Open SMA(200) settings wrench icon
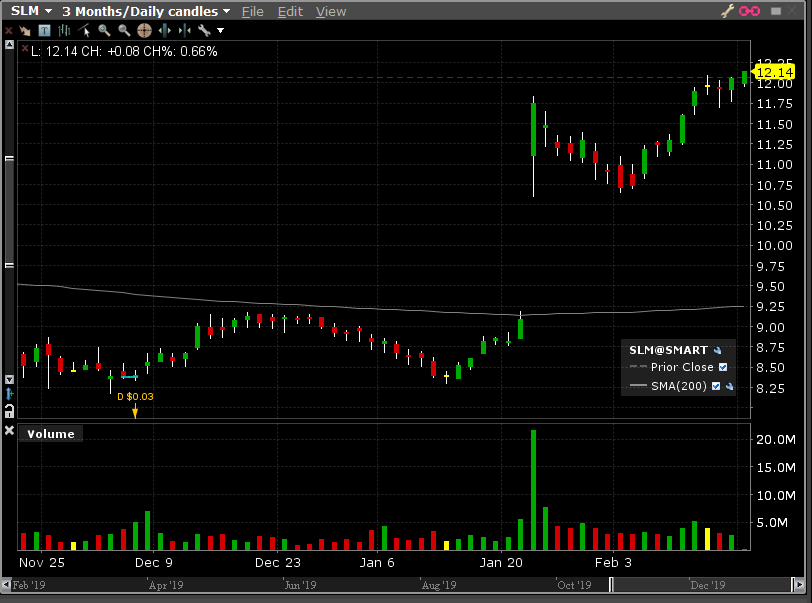 [x=730, y=386]
